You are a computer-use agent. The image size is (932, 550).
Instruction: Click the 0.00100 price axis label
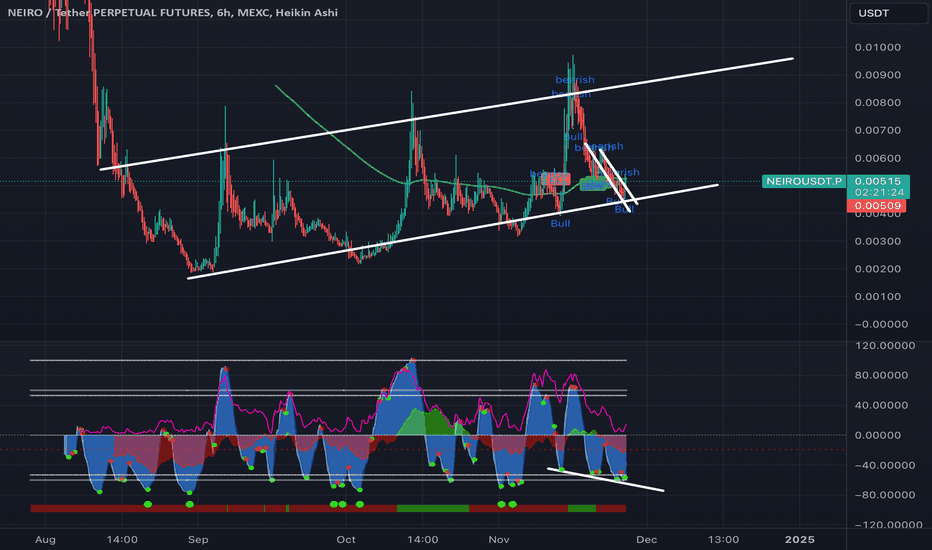pyautogui.click(x=878, y=297)
